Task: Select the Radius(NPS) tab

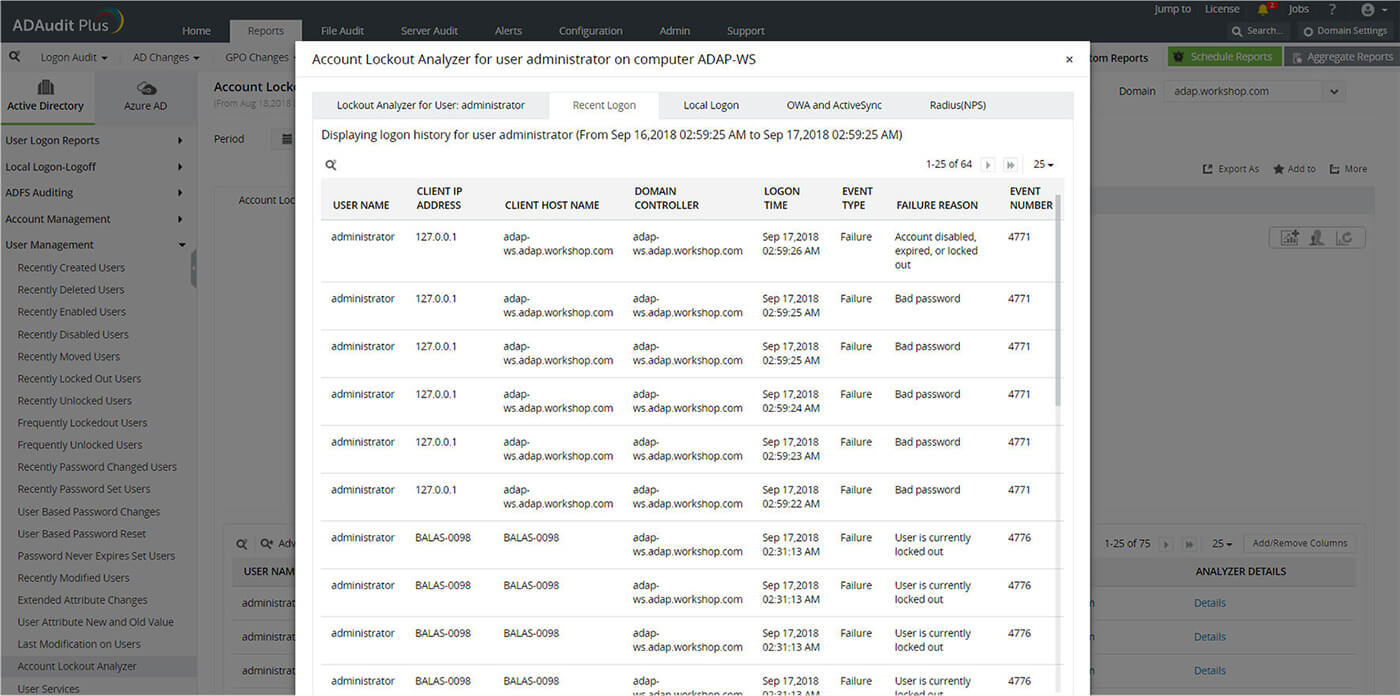Action: point(957,105)
